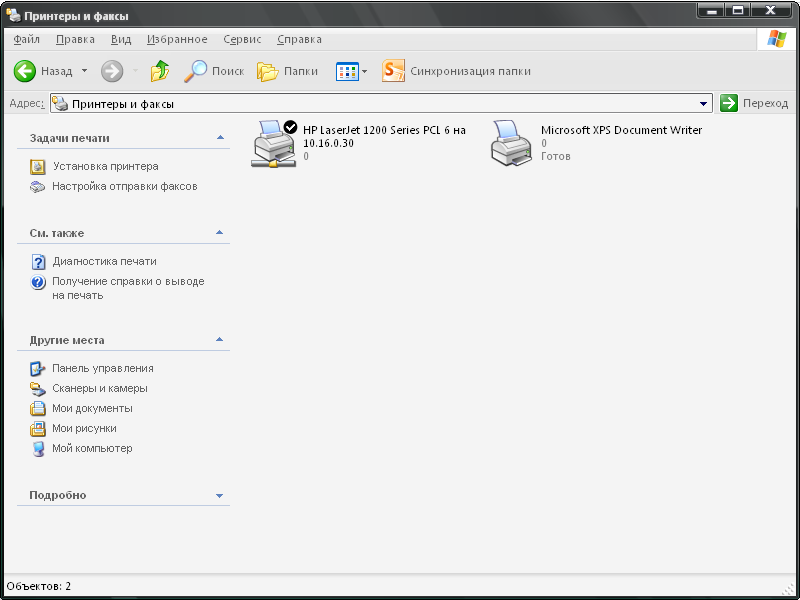Click the Папки toolbar label
The image size is (800, 600).
pos(301,71)
